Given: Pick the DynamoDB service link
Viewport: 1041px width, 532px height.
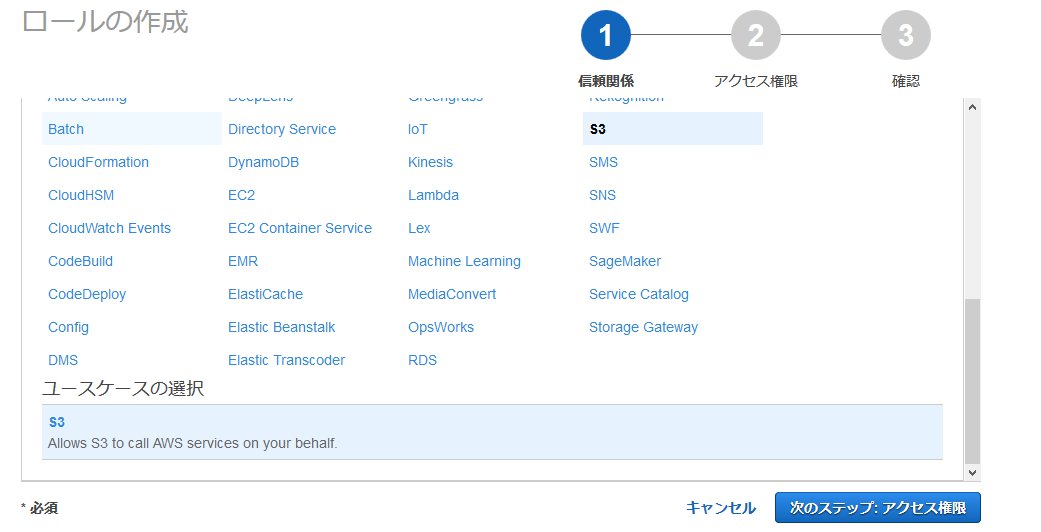Looking at the screenshot, I should coord(263,162).
